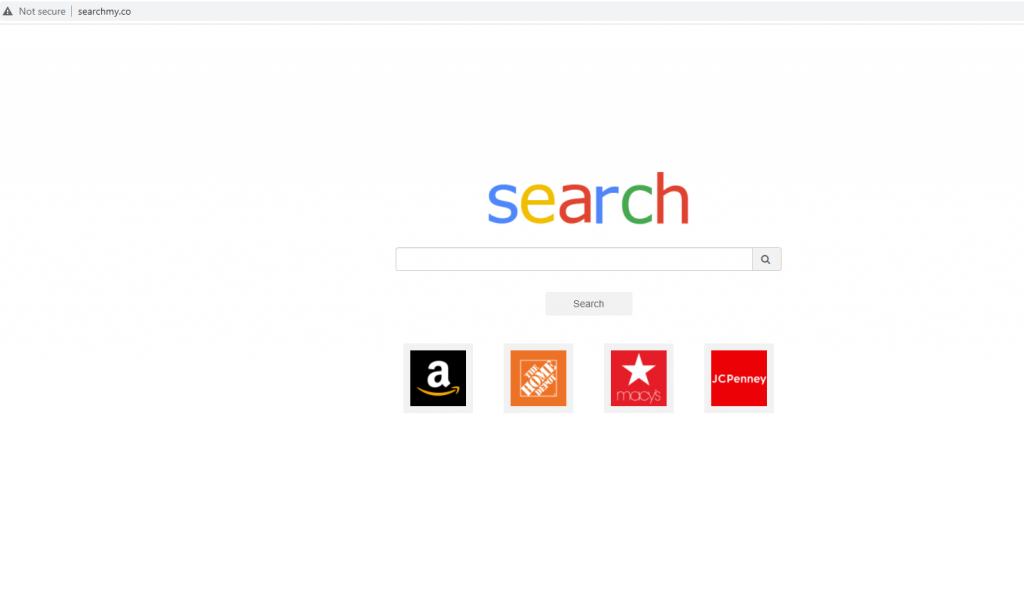This screenshot has width=1024, height=613.
Task: Select the searchmy.co URL text
Action: (104, 11)
